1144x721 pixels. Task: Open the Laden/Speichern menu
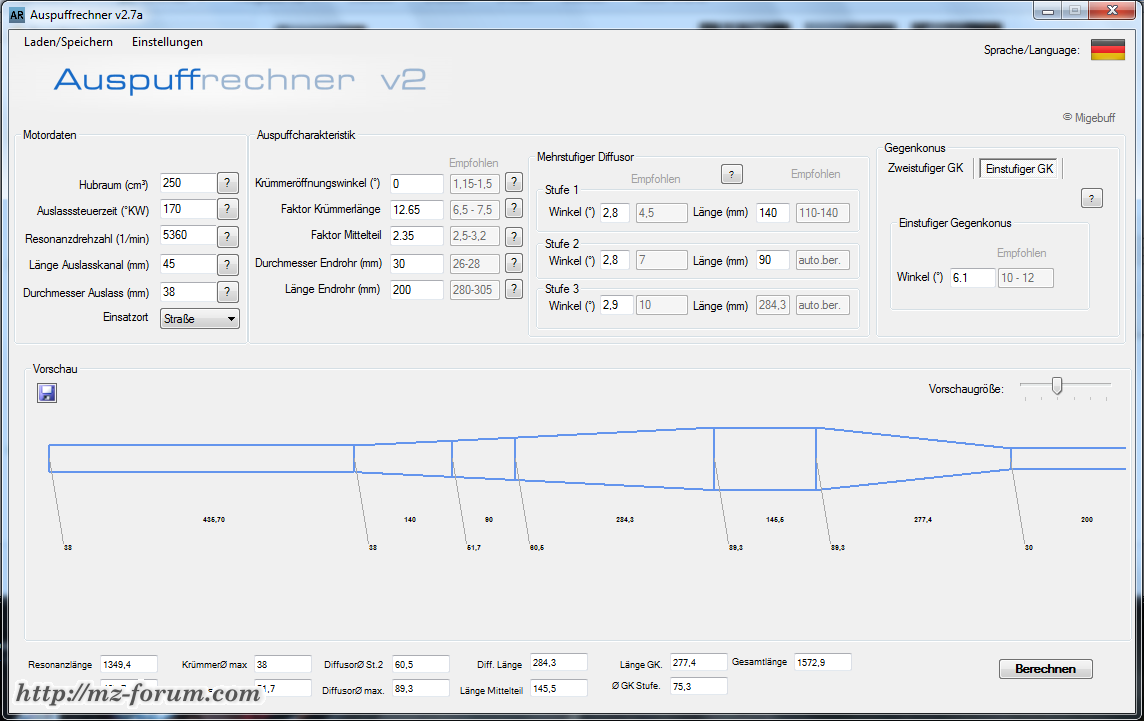point(68,42)
